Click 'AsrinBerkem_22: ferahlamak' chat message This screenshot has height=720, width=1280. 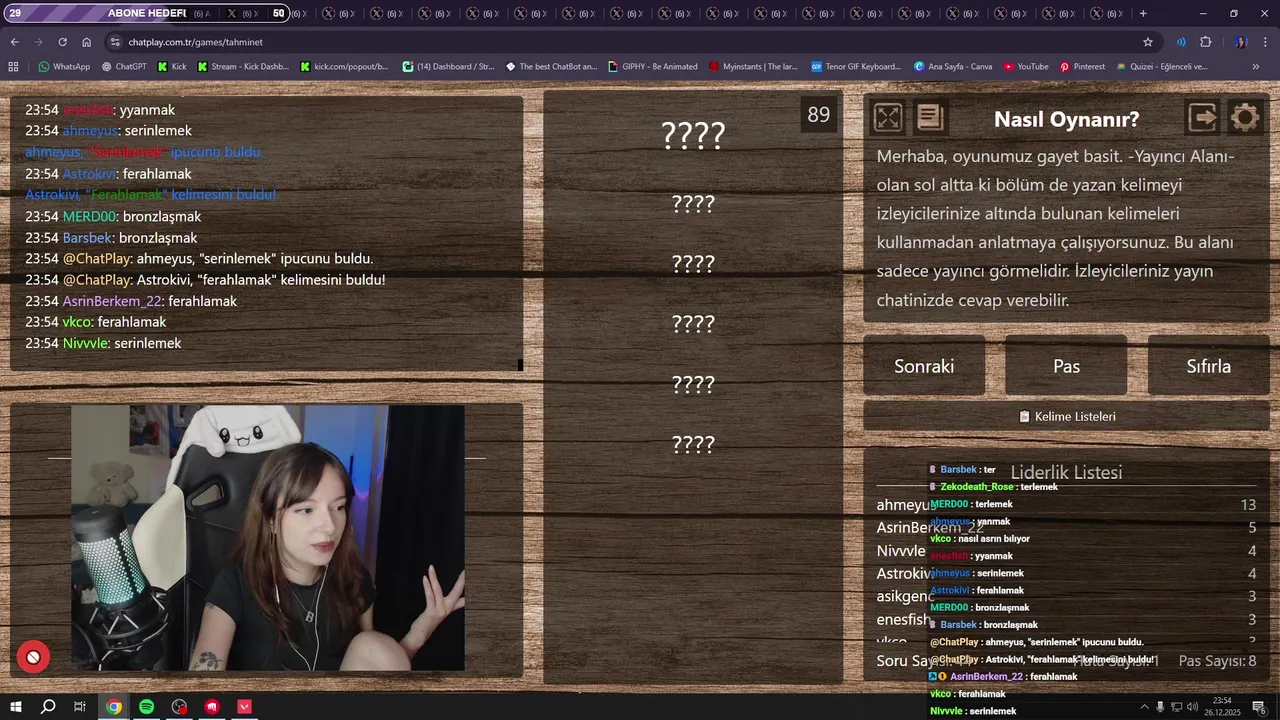pyautogui.click(x=131, y=301)
